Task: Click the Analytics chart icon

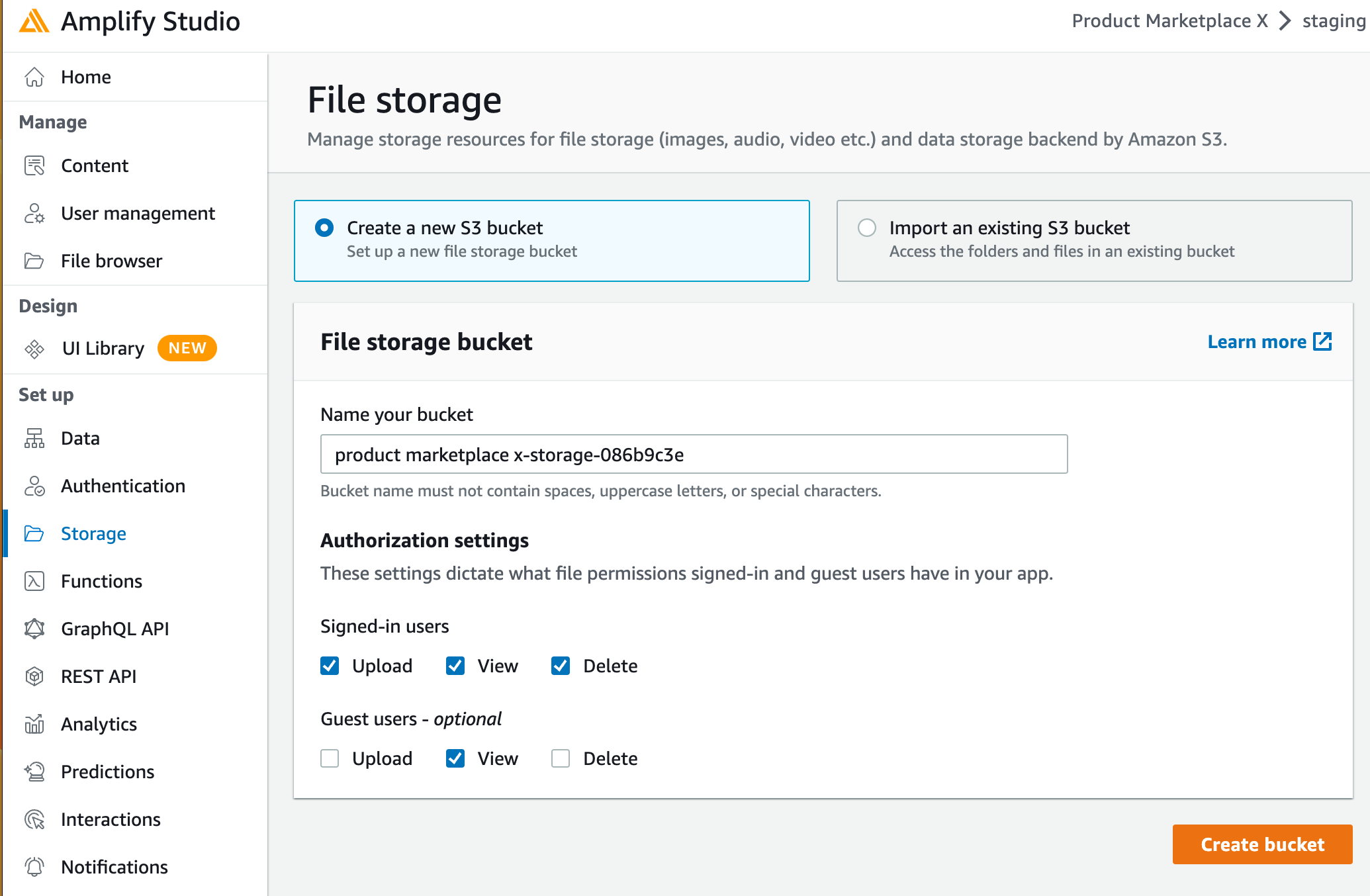Action: pyautogui.click(x=34, y=724)
